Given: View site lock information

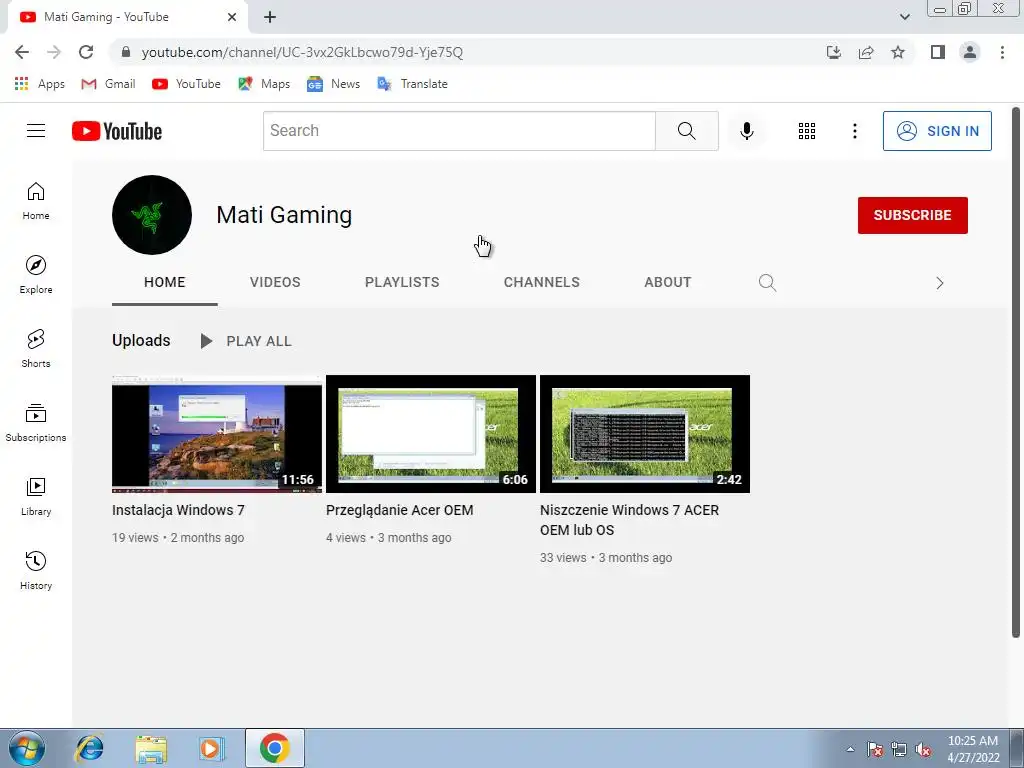Looking at the screenshot, I should coord(126,52).
